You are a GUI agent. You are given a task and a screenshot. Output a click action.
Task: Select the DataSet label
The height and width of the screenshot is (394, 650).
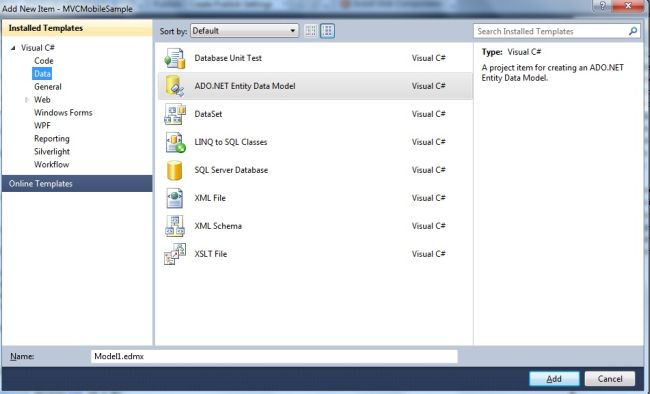coord(208,114)
